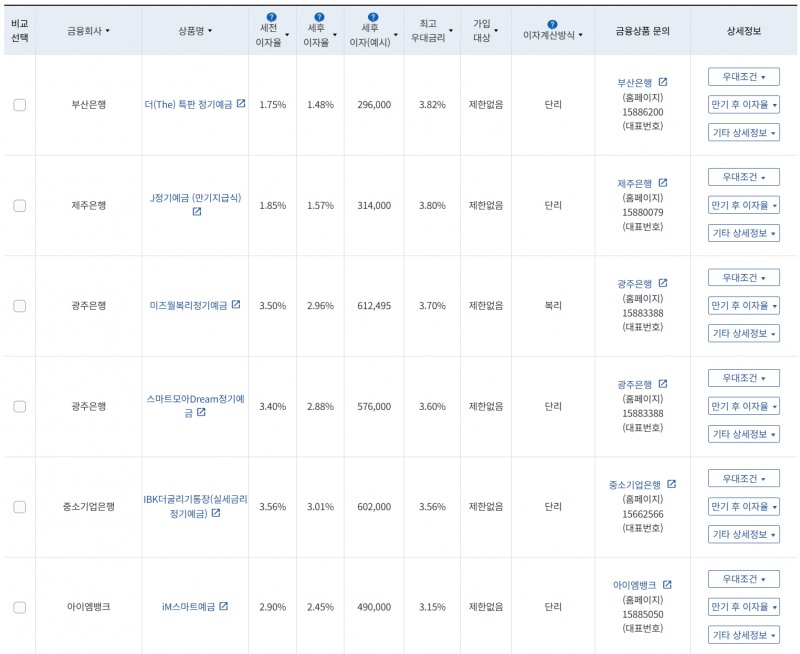Sort by 상품명 column header

[195, 31]
